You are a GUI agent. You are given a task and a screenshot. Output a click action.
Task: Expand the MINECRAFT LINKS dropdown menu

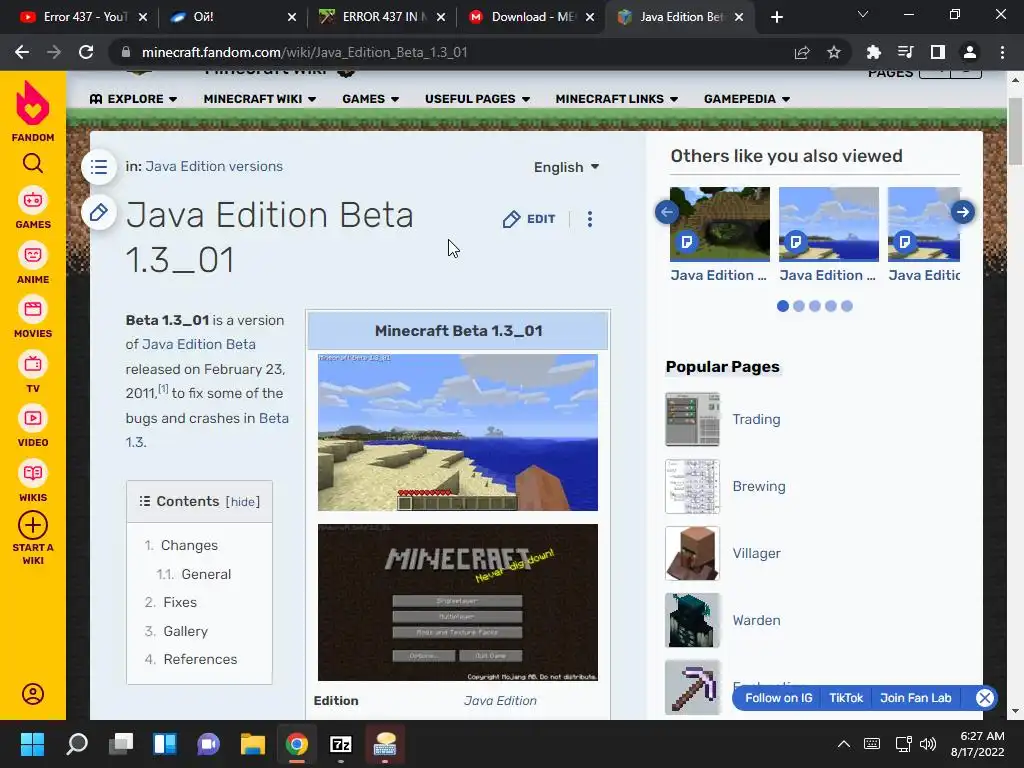(x=617, y=99)
